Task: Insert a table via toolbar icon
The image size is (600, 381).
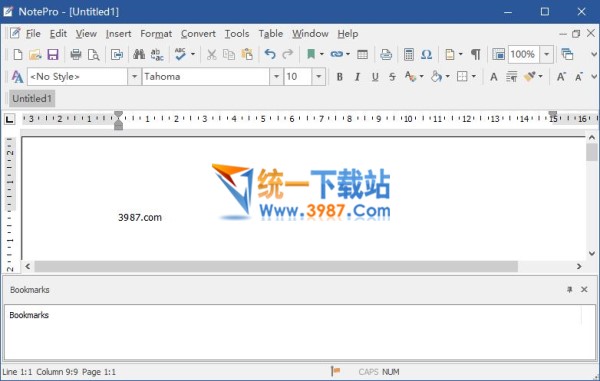Action: coord(362,54)
